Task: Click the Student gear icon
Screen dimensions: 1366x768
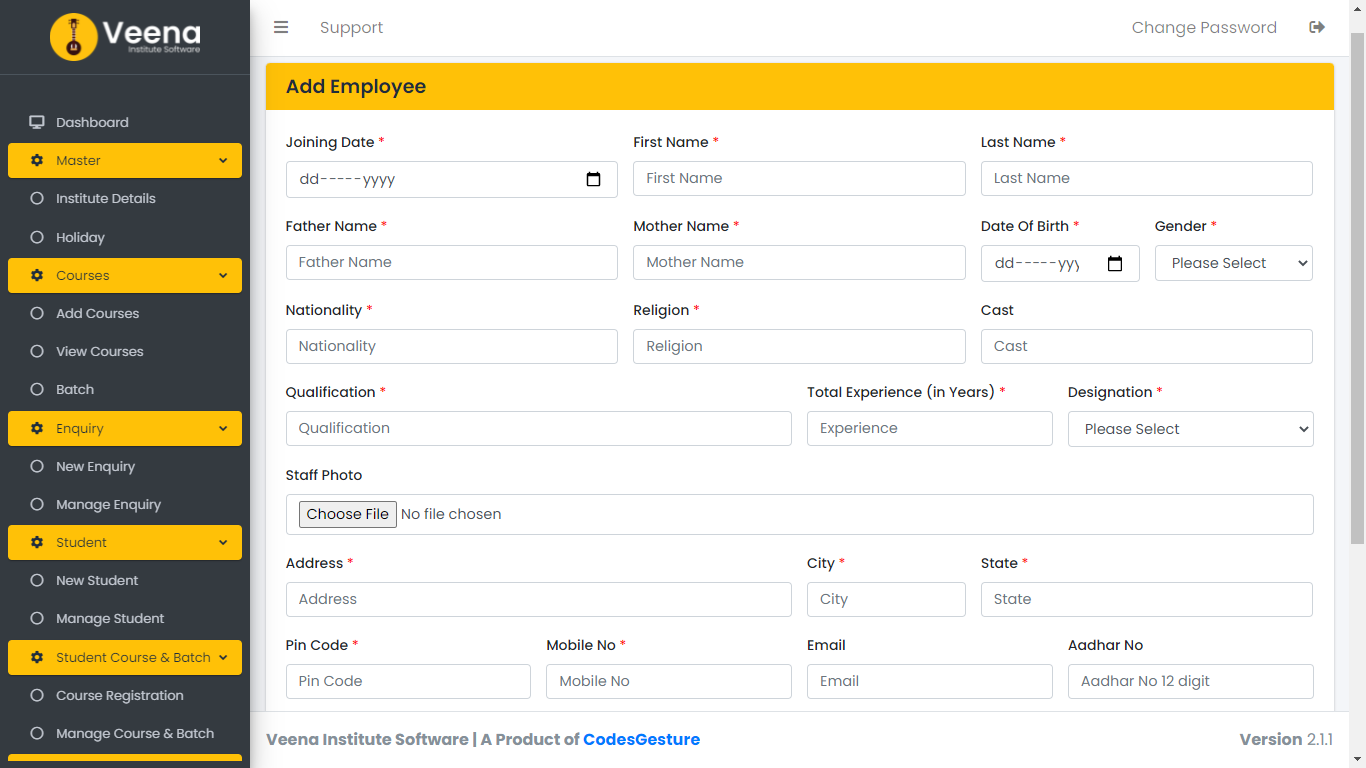Action: (37, 542)
